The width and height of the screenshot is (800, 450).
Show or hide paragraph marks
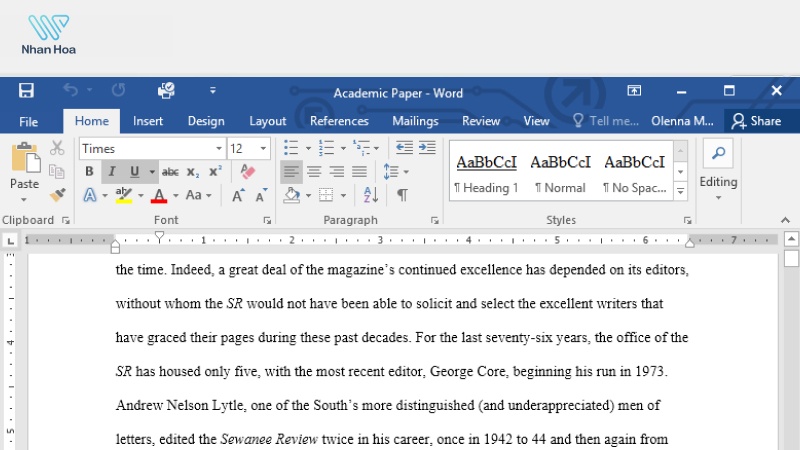coord(402,195)
